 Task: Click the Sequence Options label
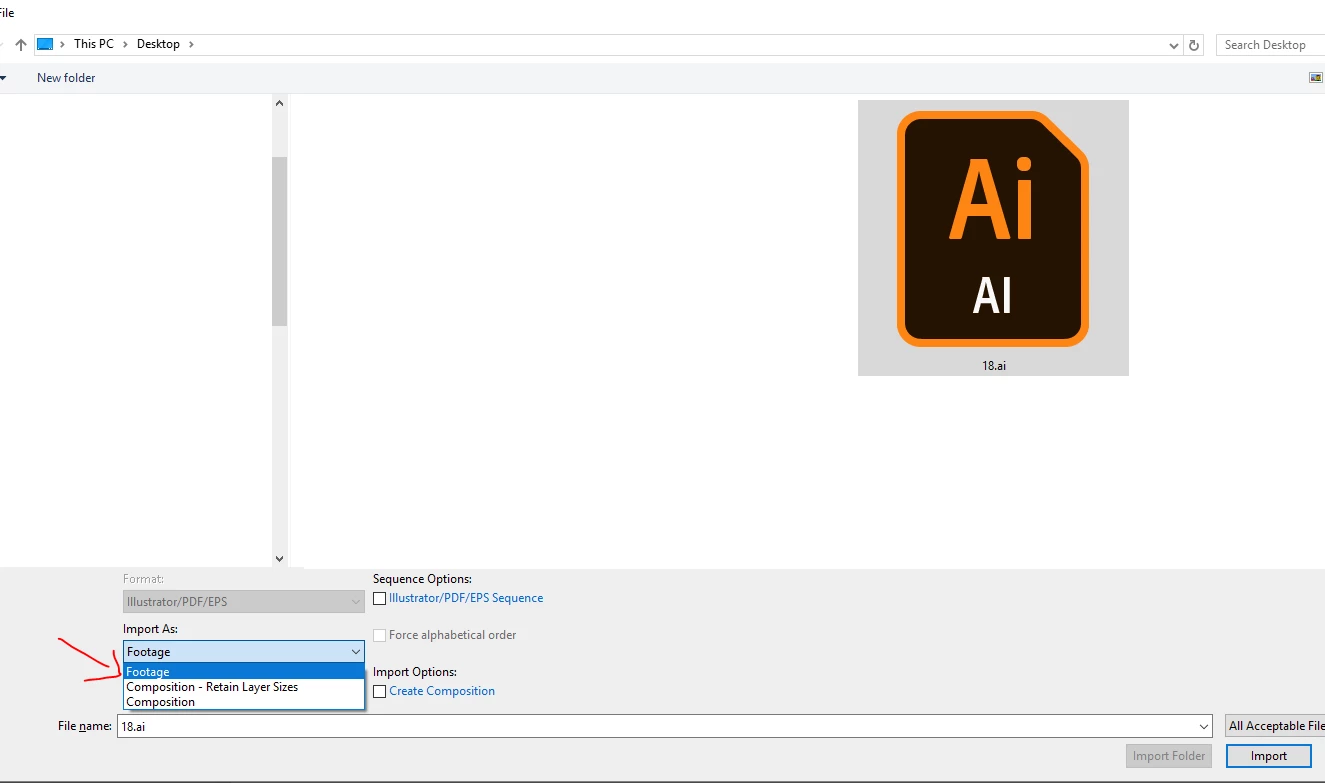click(422, 579)
